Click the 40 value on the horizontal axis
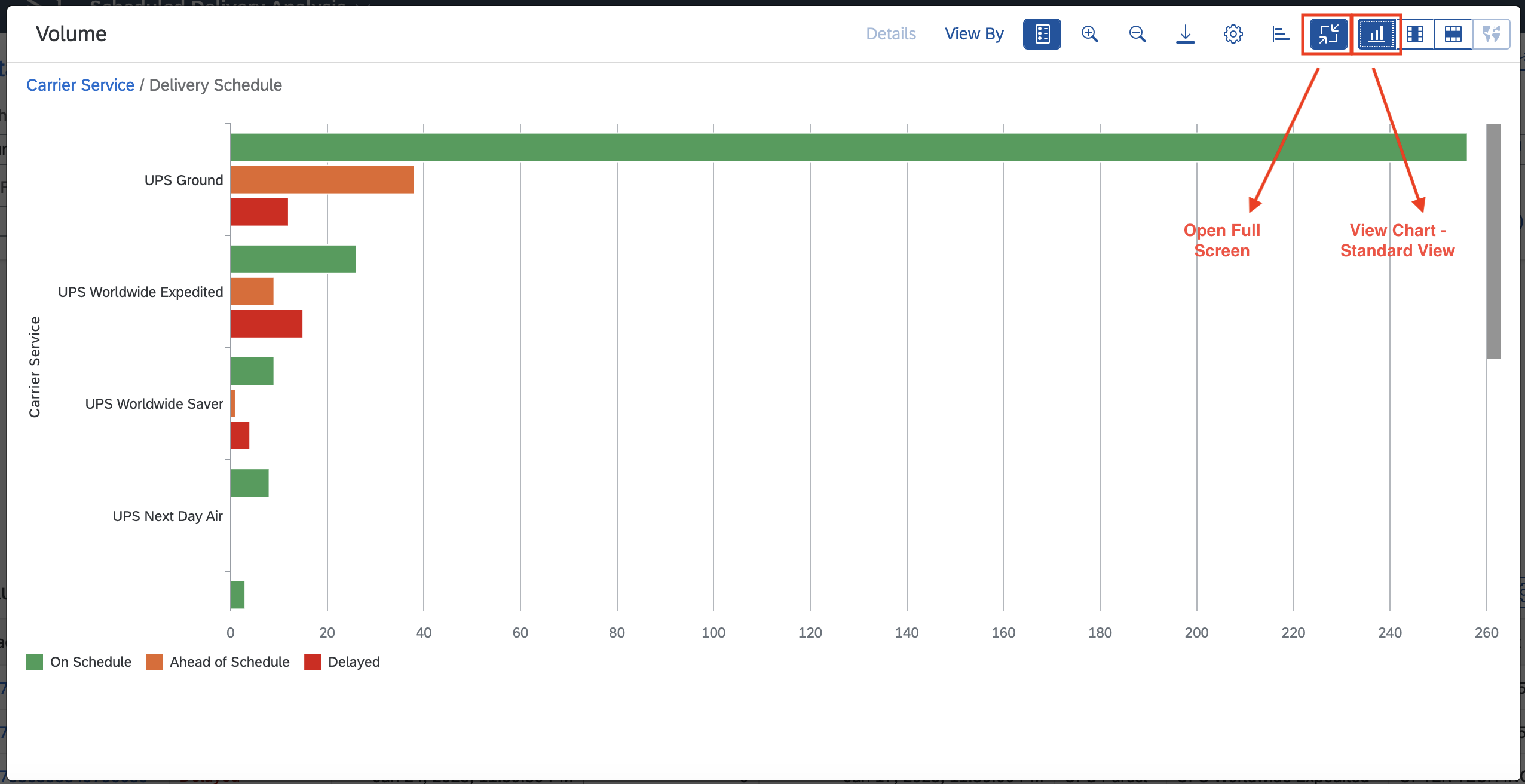1525x784 pixels. click(424, 632)
